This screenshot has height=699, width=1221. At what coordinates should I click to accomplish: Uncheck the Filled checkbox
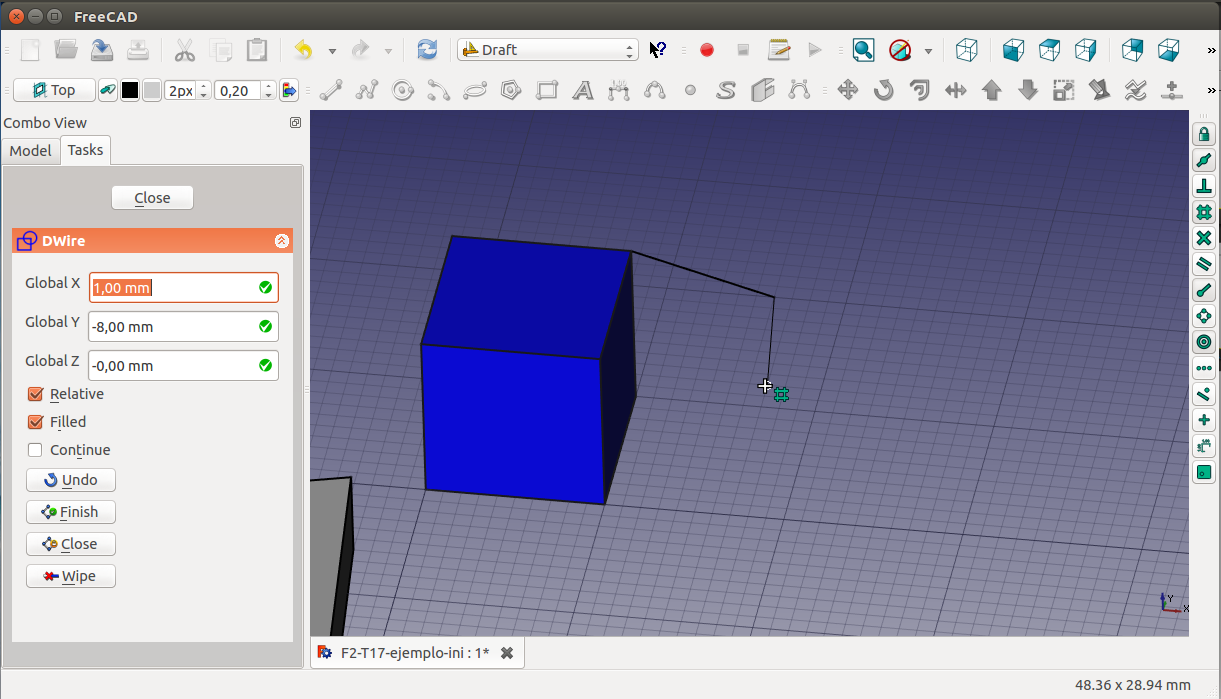pyautogui.click(x=36, y=422)
